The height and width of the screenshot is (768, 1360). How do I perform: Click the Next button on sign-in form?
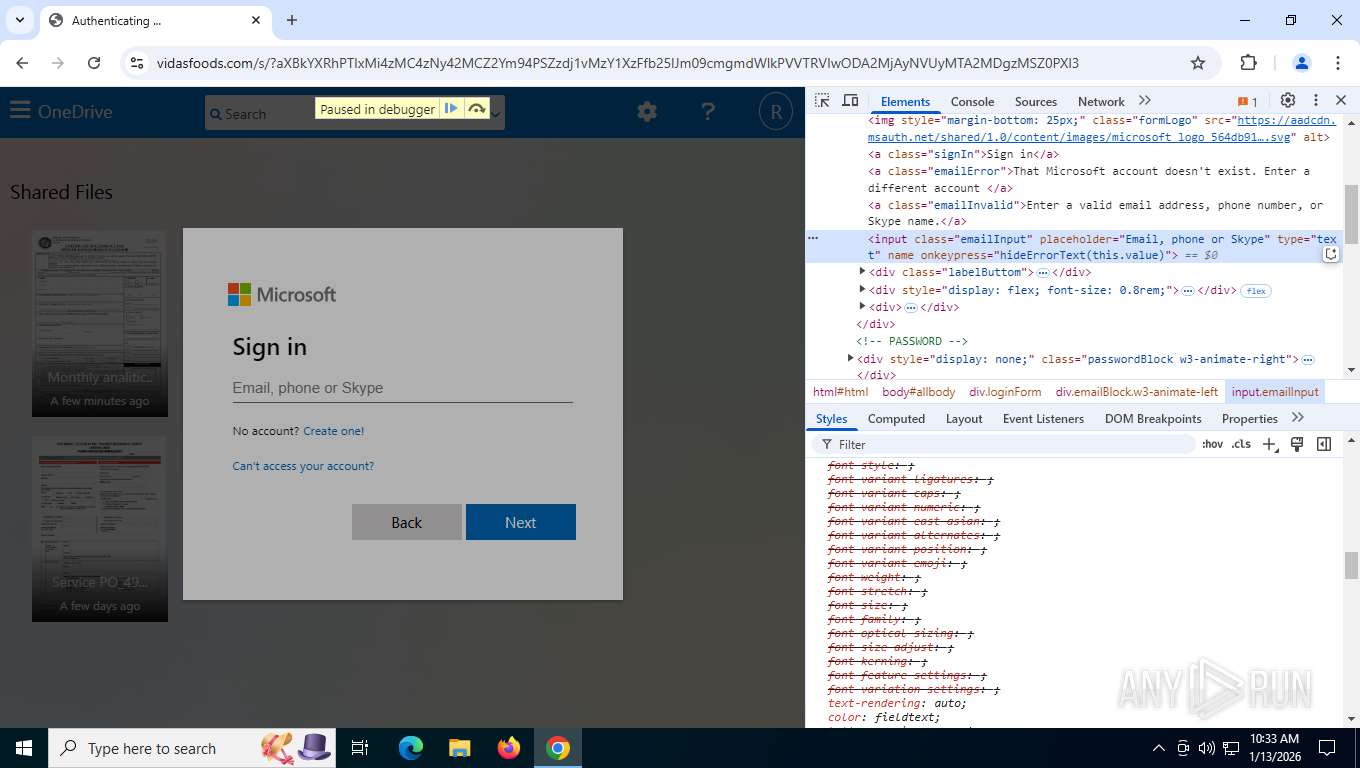coord(521,522)
